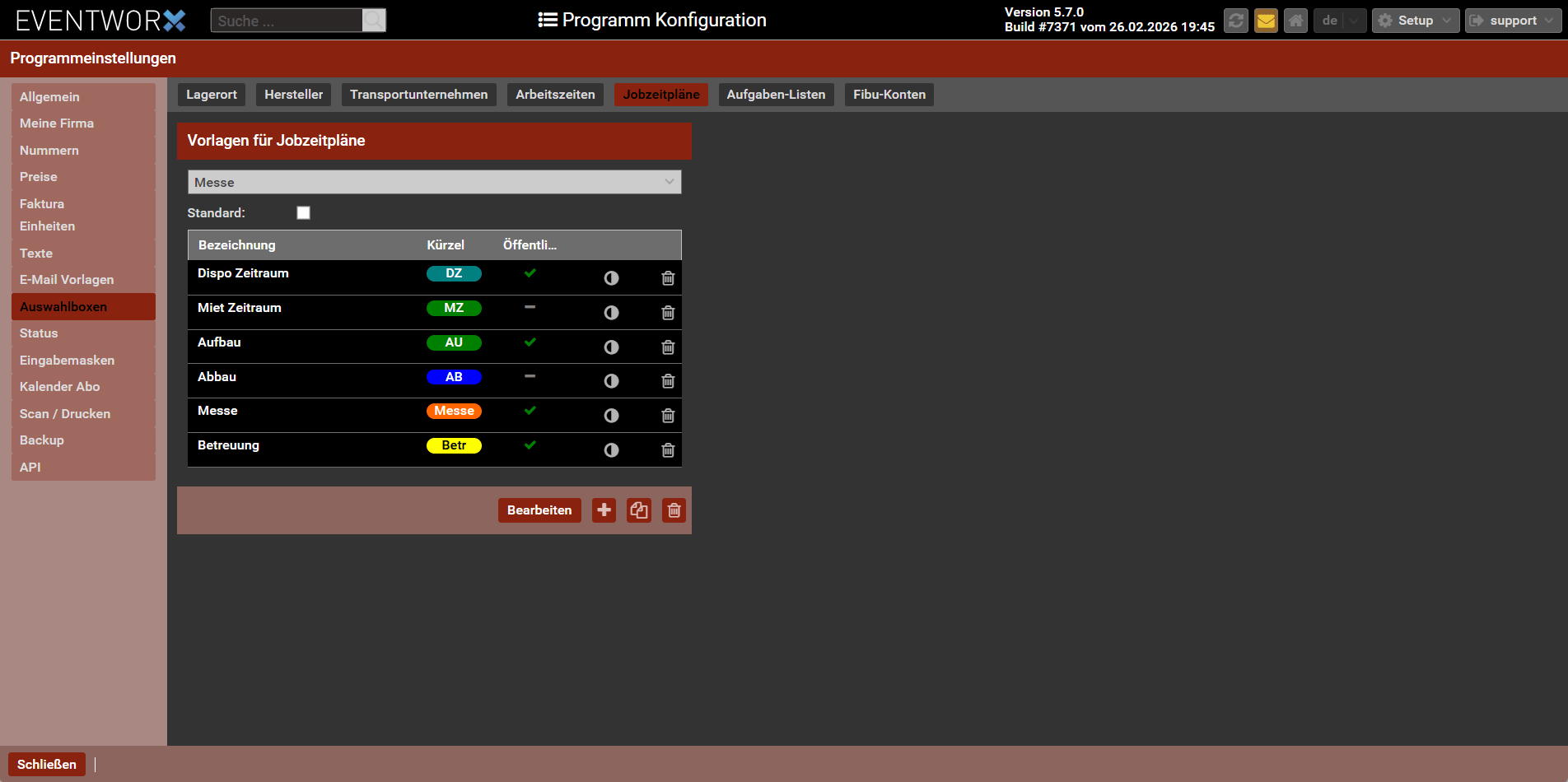
Task: Click the Schließen button
Action: click(47, 765)
